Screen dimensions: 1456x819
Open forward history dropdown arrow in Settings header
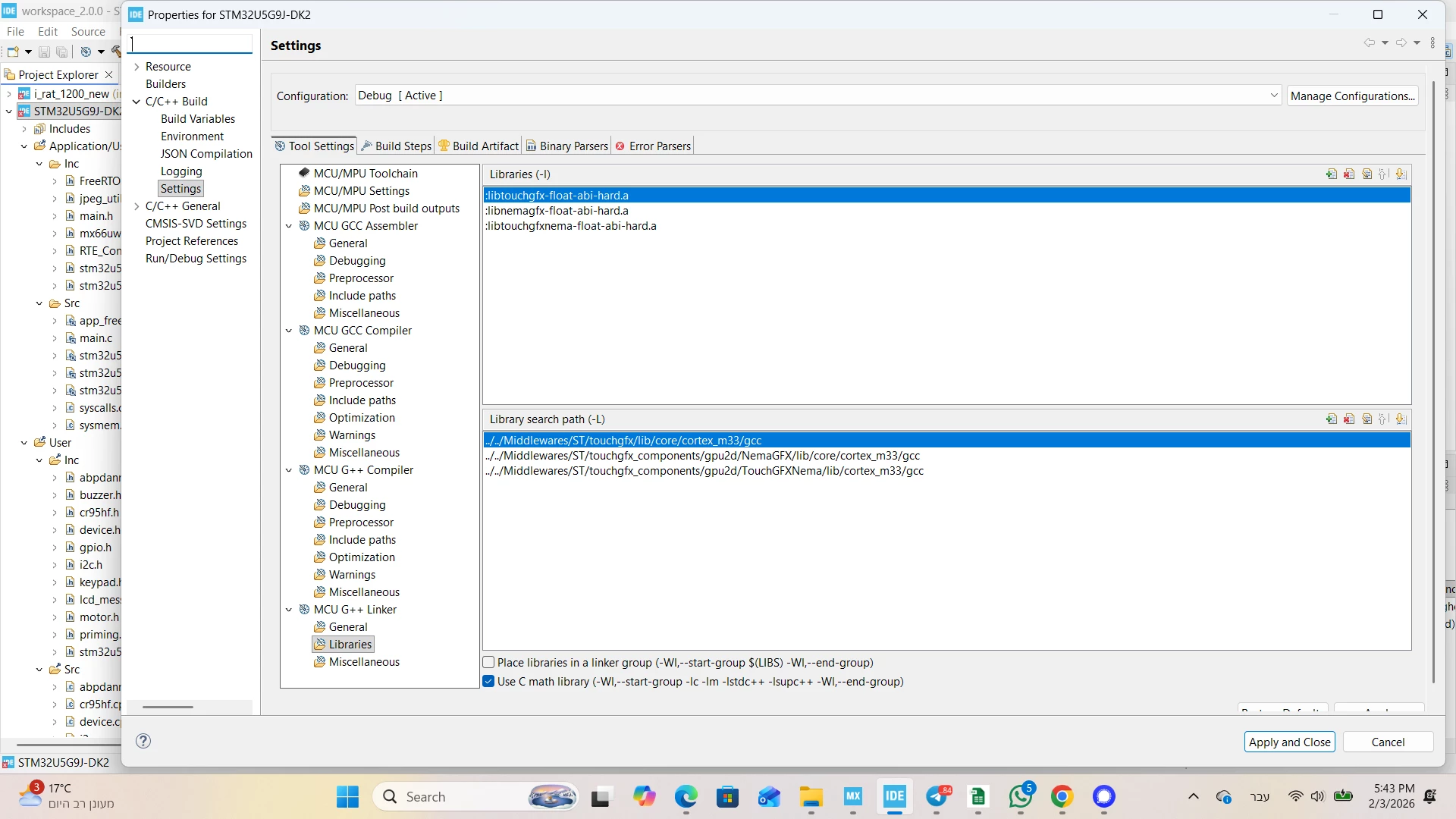(x=1417, y=43)
